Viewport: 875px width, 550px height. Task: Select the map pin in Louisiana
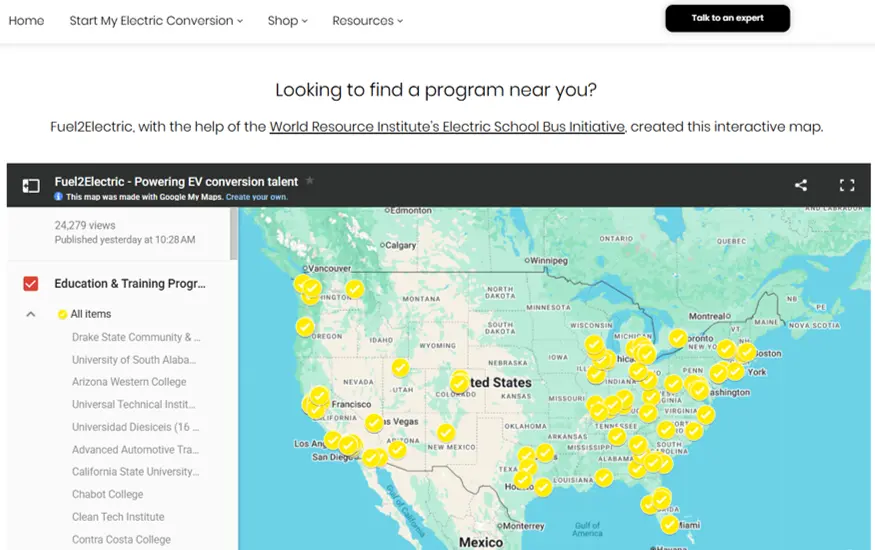coord(603,477)
